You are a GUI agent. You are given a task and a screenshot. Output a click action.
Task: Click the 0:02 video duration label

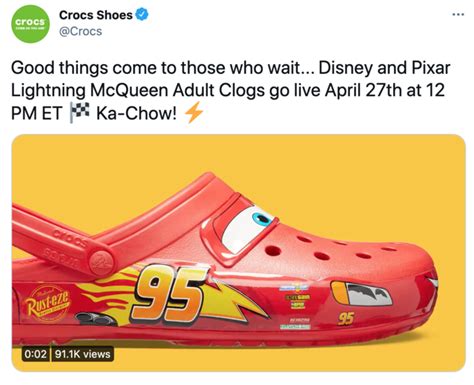(x=35, y=354)
